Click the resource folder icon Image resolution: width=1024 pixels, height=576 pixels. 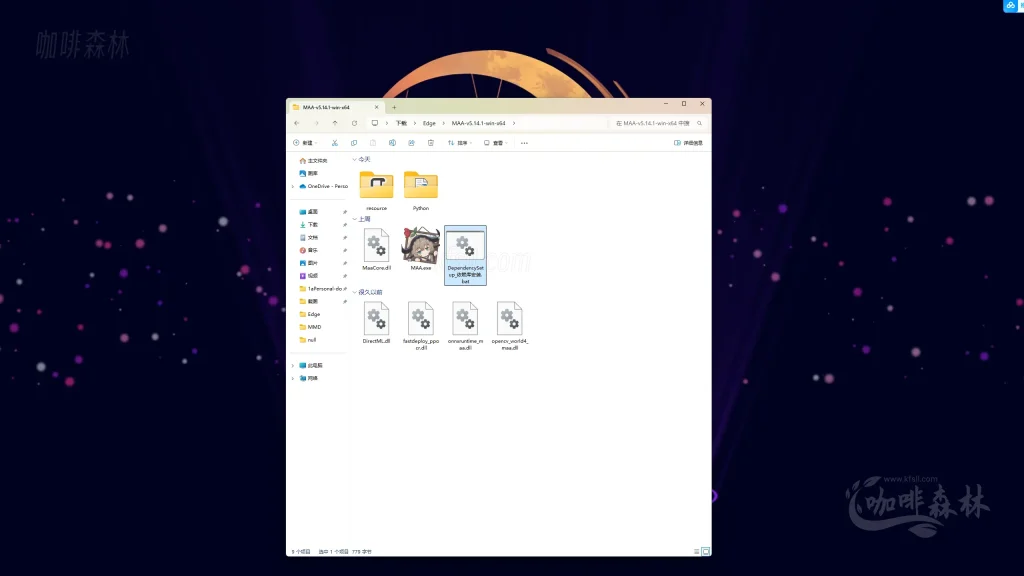(376, 186)
